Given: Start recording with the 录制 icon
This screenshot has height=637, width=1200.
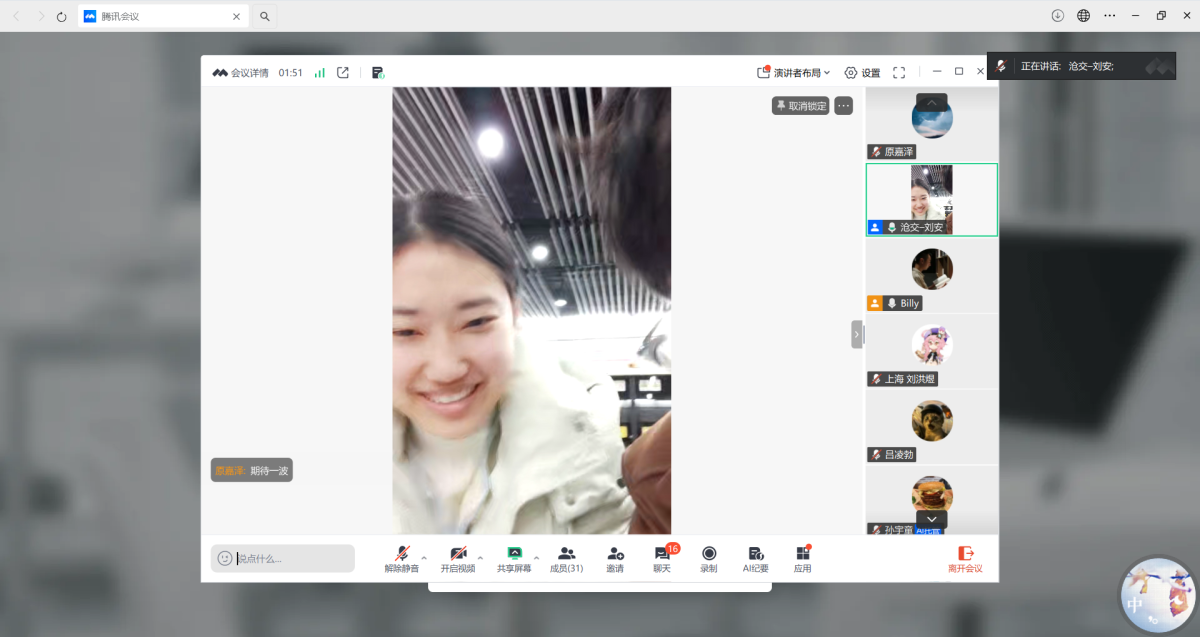Looking at the screenshot, I should tap(708, 559).
